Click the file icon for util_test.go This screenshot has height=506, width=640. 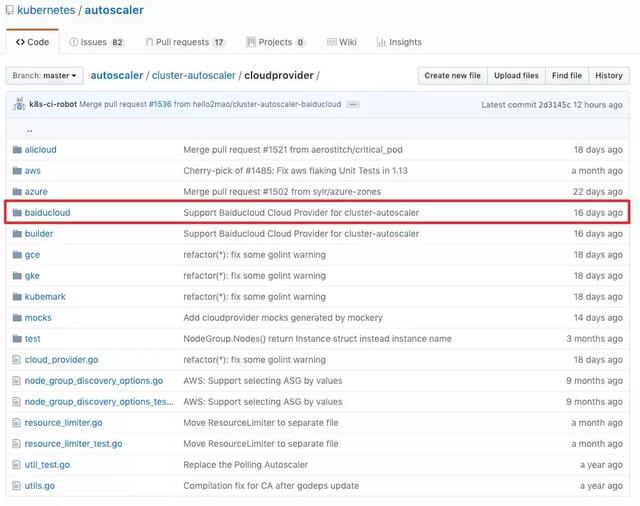16,465
